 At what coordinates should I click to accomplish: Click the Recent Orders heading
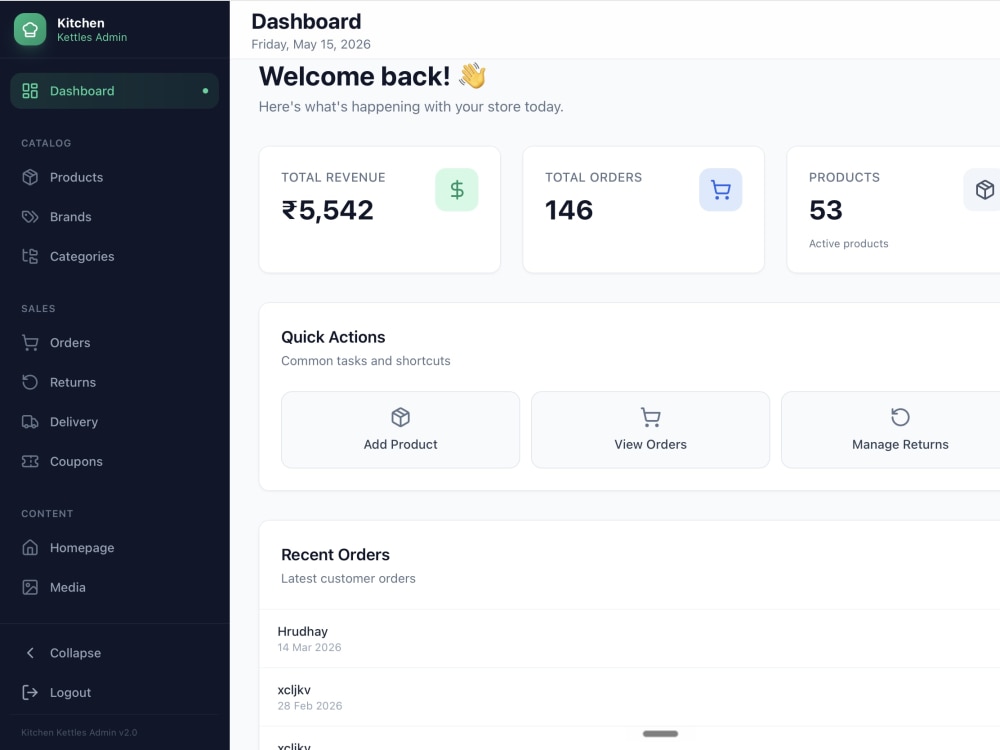pyautogui.click(x=335, y=555)
